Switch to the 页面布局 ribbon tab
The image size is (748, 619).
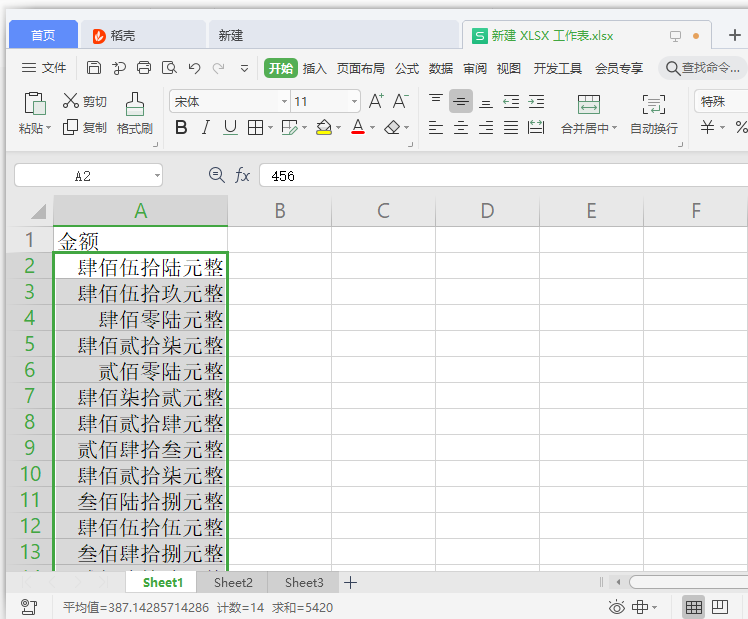[x=361, y=68]
